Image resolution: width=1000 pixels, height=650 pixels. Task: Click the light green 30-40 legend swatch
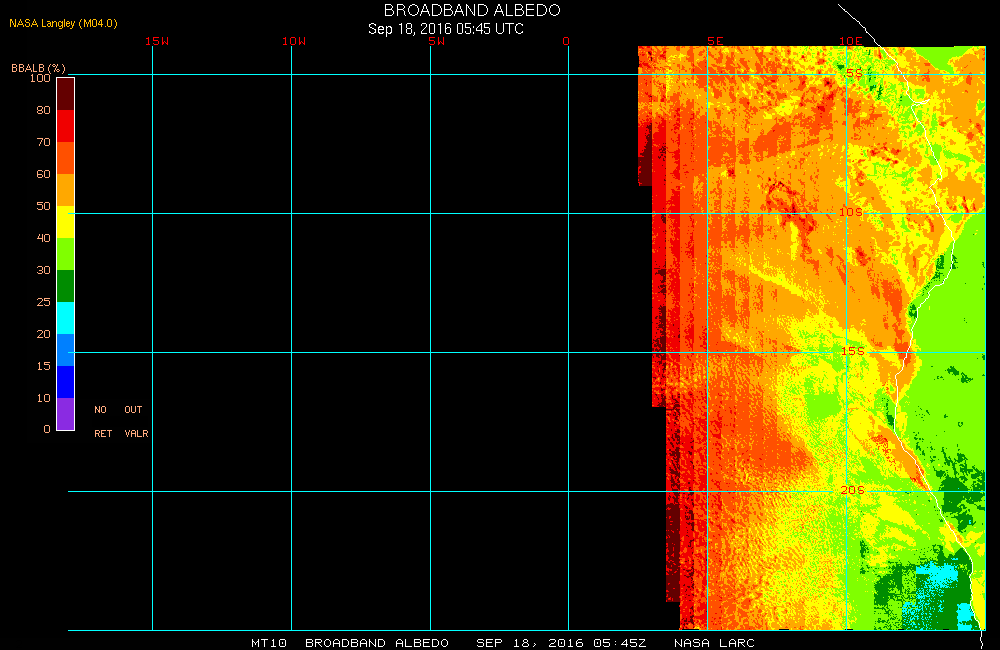pos(65,253)
